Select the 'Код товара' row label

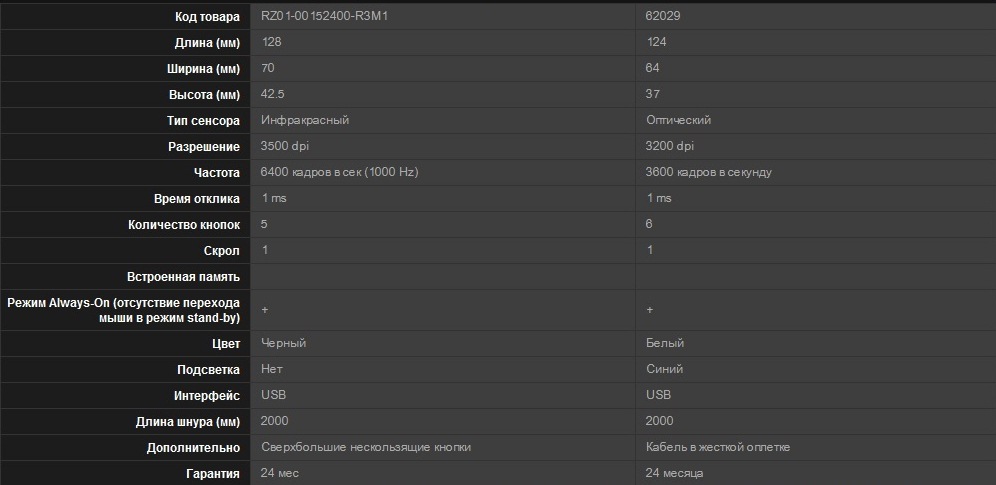(x=208, y=17)
